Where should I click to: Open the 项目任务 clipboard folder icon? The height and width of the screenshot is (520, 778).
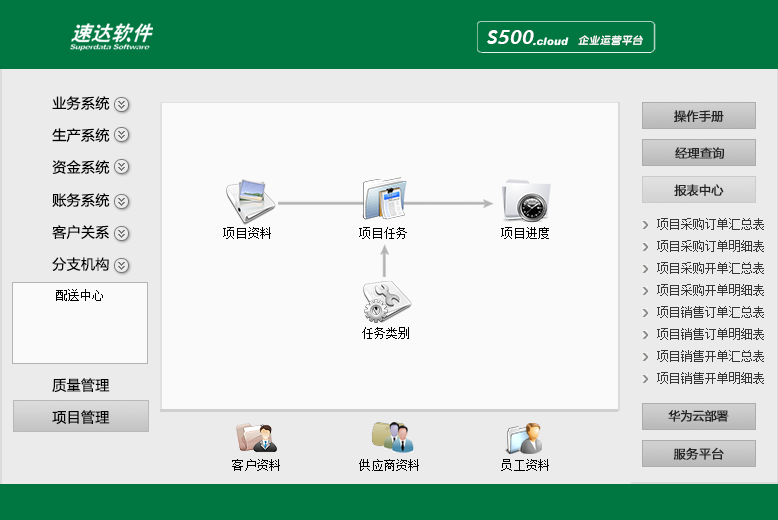click(385, 198)
